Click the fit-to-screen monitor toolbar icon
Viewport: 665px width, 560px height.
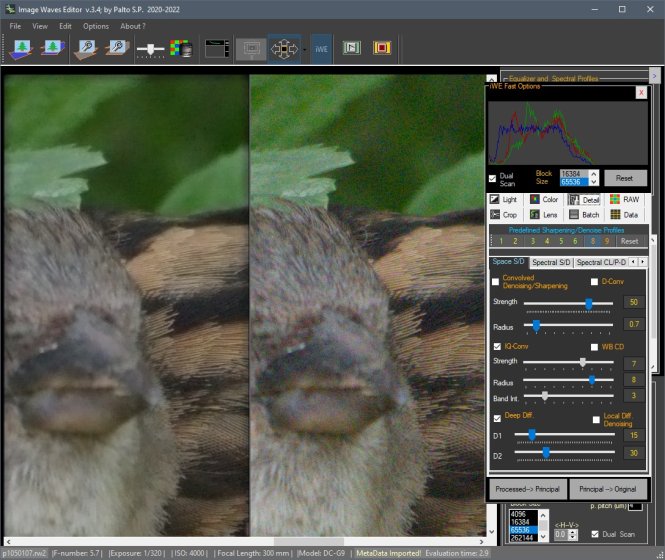pos(251,49)
